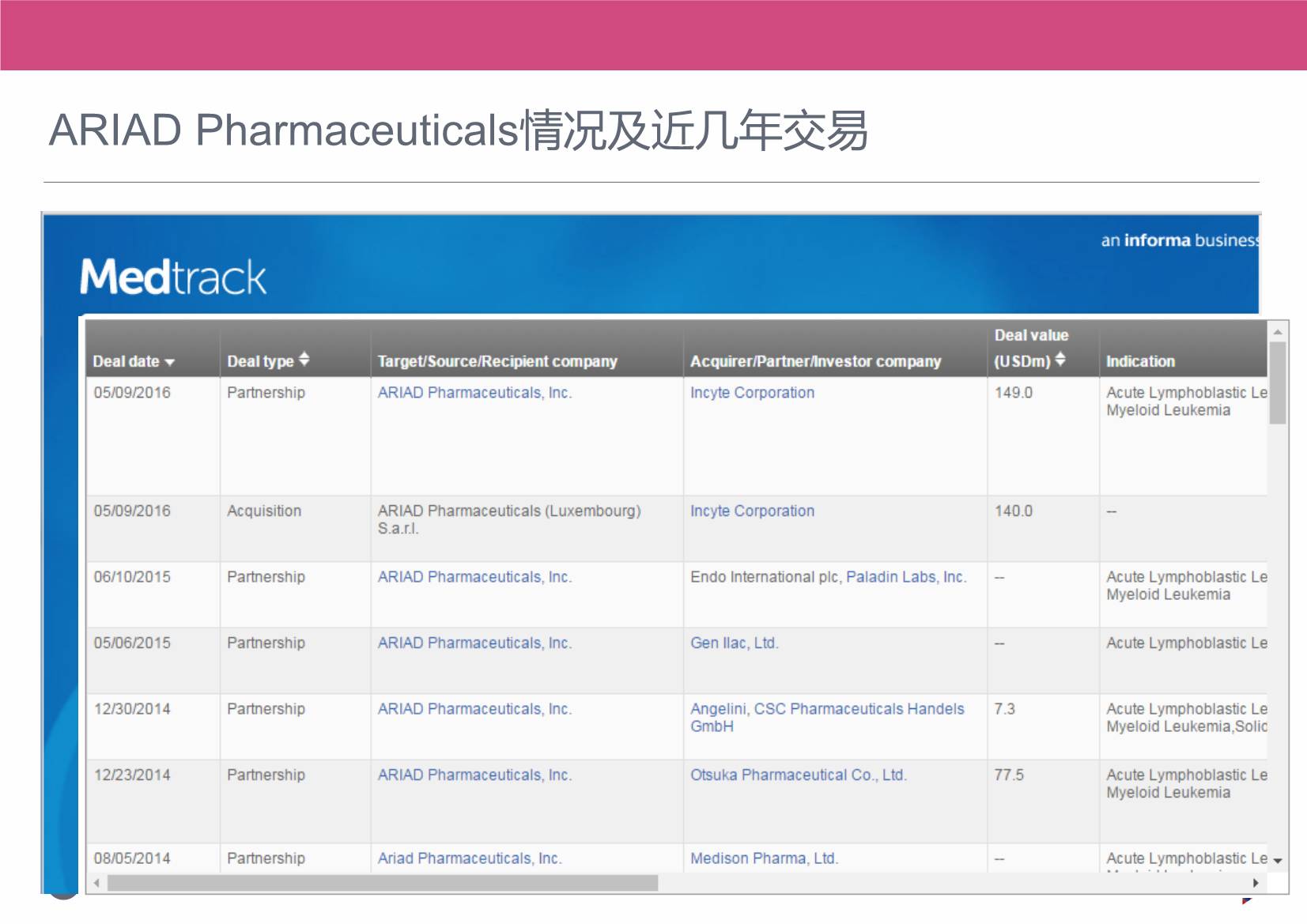Screen dimensions: 1307x924
Task: Open Ariad Pharmaceuticals link in 08/05/2014 row
Action: (x=470, y=858)
